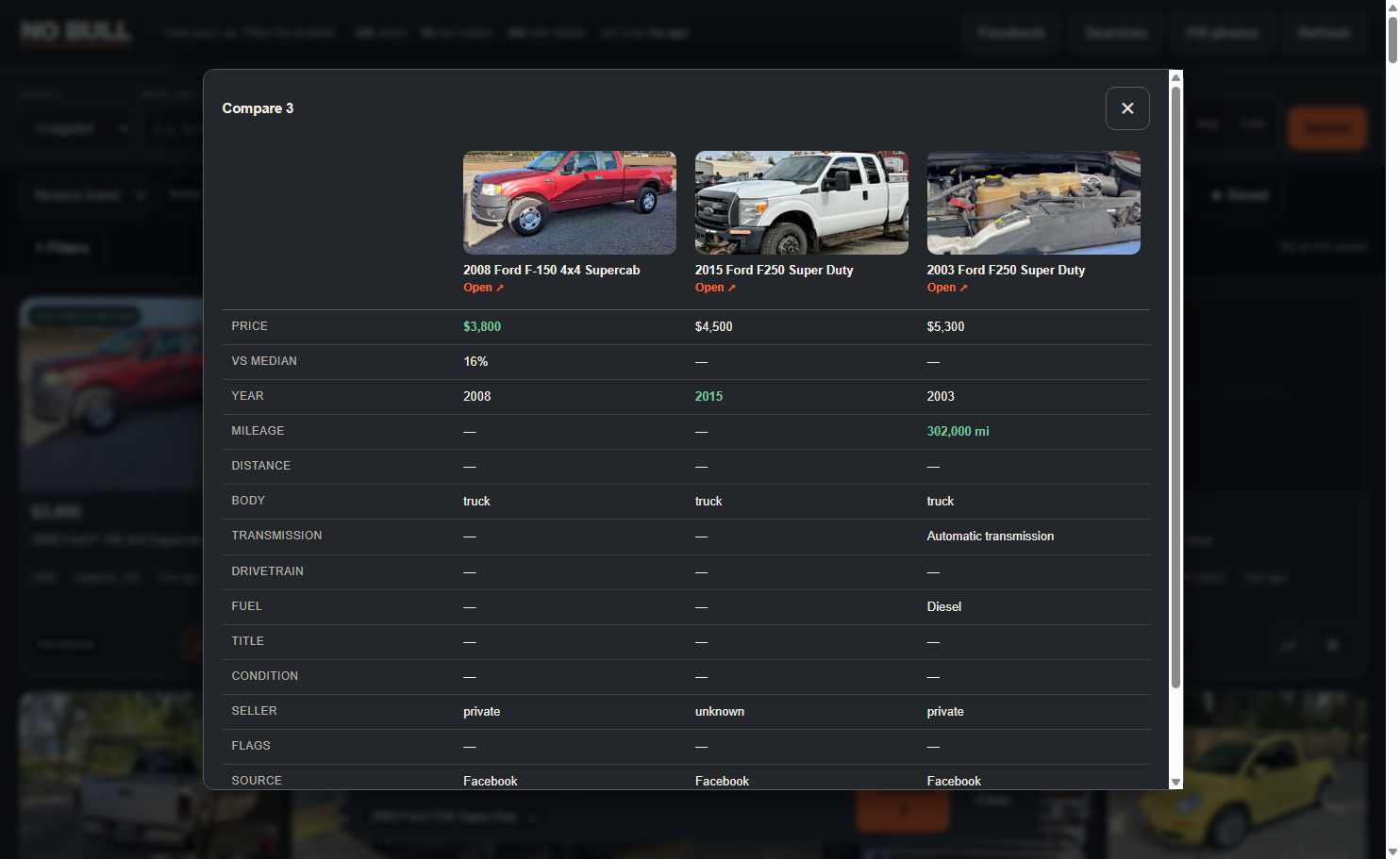Screen dimensions: 1400x859
Task: Click the '2003 Ford F250 Super Duty' title
Action: 1007,270
